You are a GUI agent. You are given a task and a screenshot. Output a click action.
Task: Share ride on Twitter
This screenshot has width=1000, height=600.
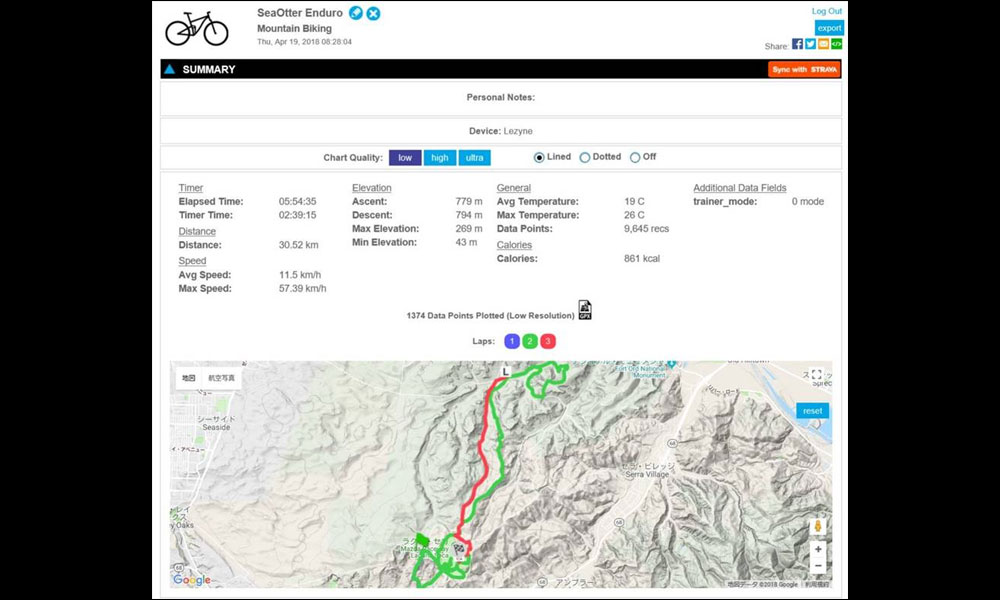coord(810,43)
